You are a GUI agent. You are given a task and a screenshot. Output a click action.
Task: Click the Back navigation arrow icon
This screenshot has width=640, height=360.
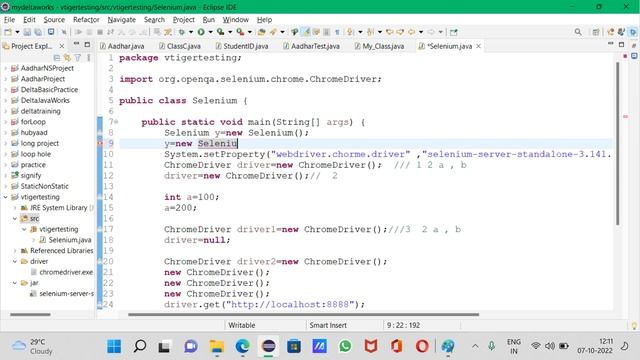pyautogui.click(x=411, y=32)
